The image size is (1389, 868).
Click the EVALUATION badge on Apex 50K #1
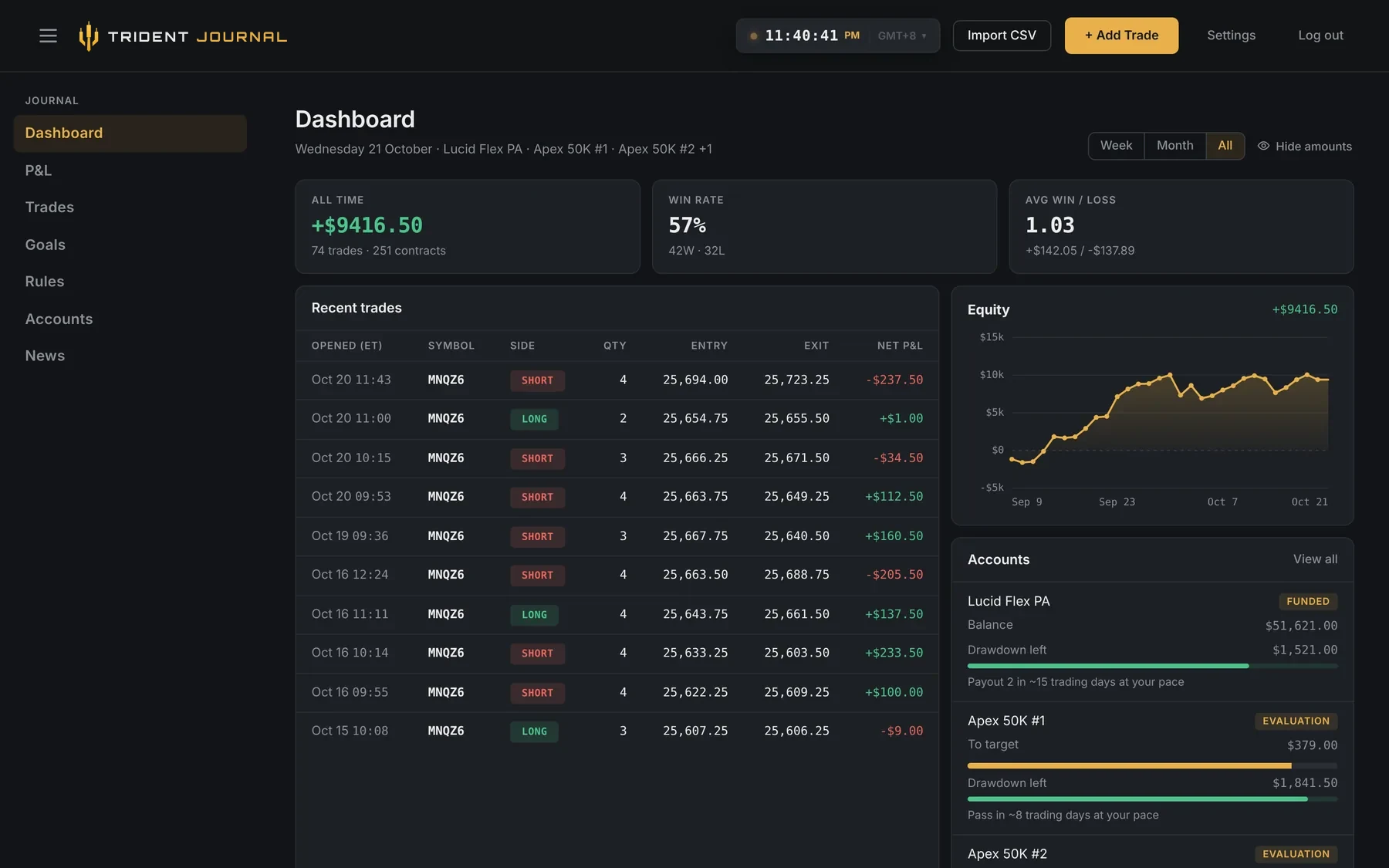tap(1296, 721)
